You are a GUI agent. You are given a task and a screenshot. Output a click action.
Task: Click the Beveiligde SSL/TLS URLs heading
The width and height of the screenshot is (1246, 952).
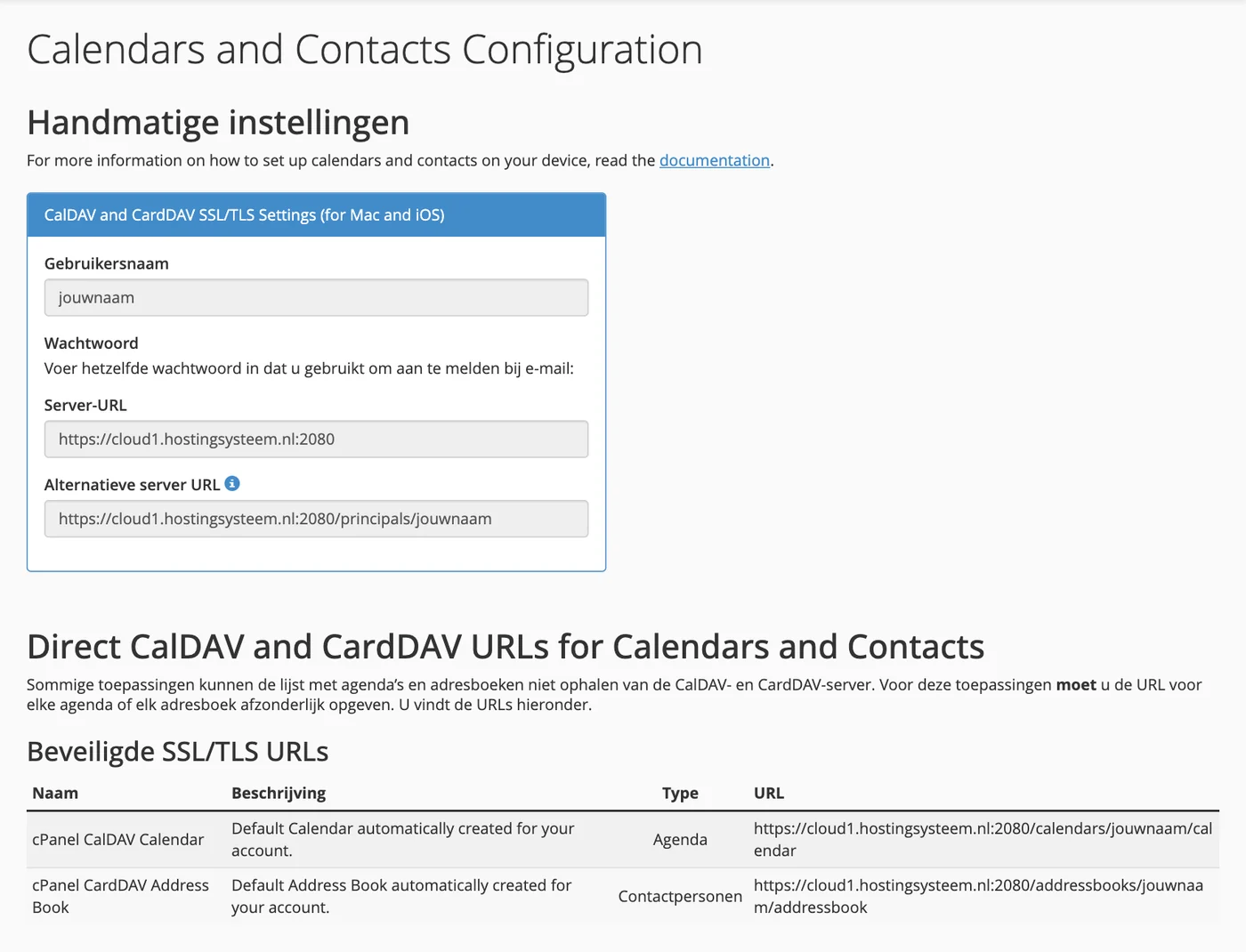178,752
